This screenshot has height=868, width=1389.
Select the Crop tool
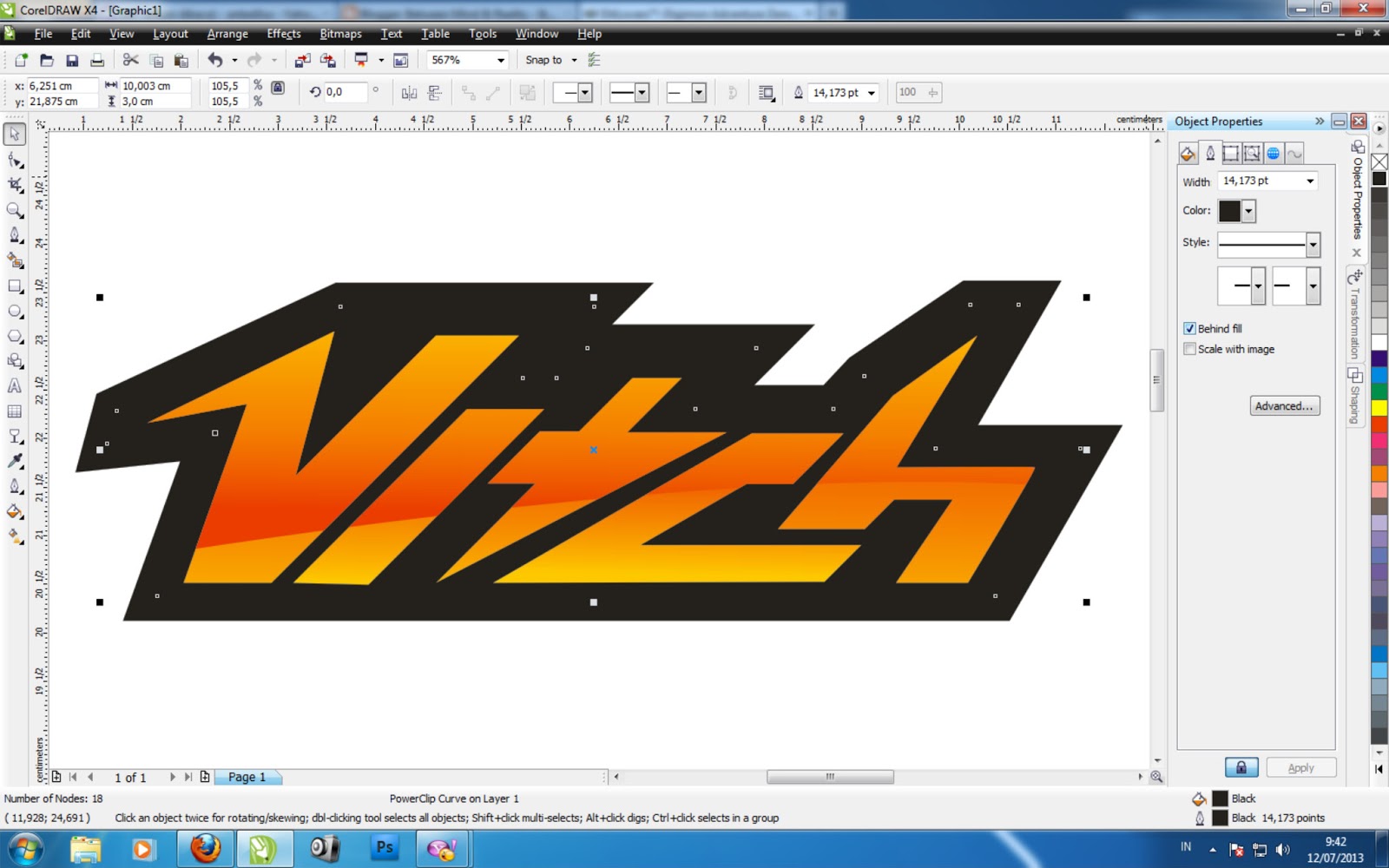coord(15,185)
